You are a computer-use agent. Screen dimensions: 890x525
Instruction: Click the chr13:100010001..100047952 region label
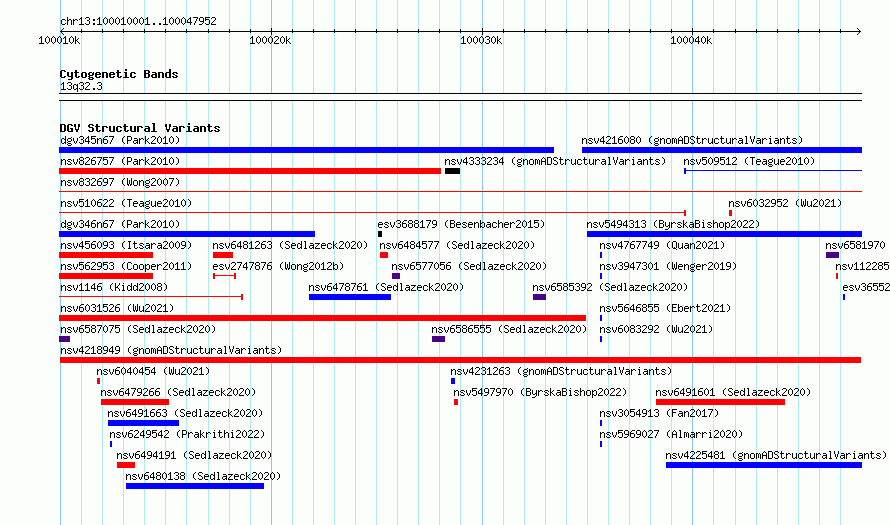pos(138,22)
